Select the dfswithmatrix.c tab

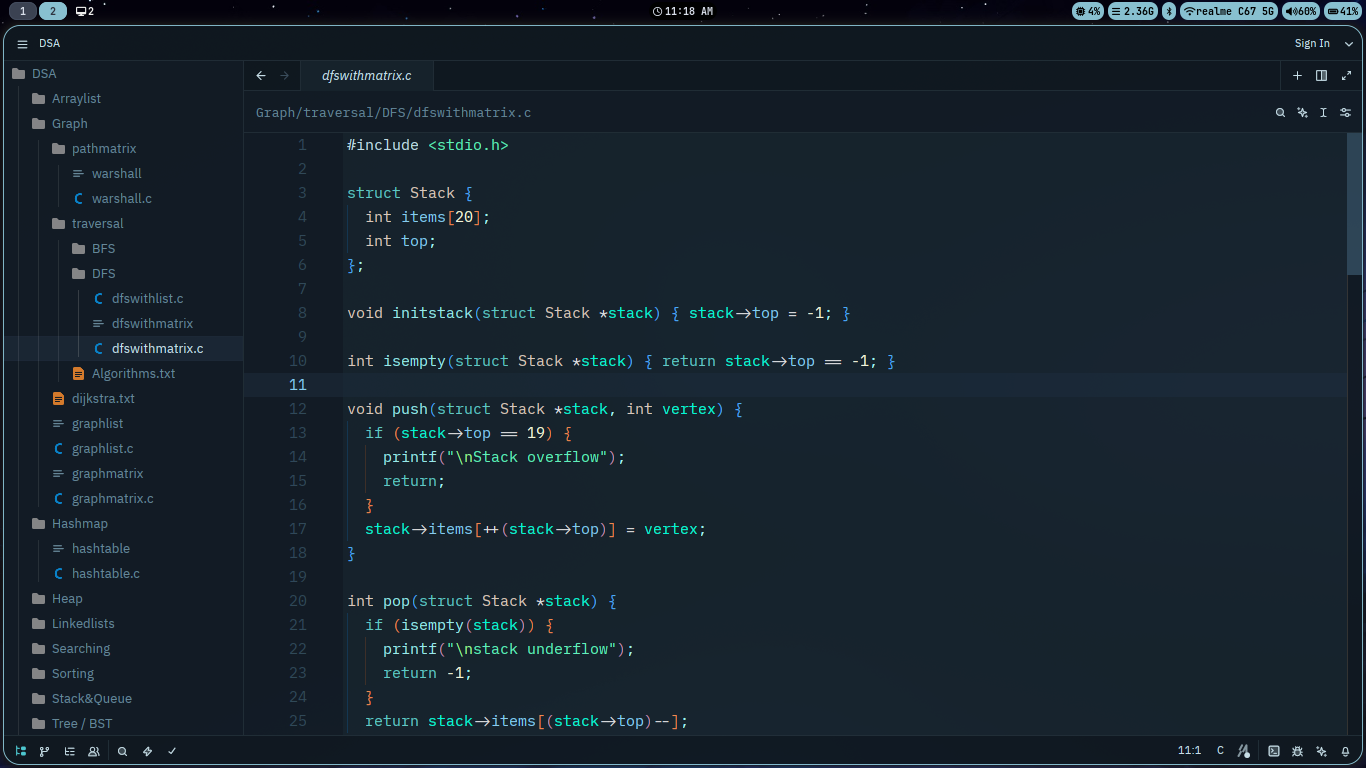click(x=367, y=75)
